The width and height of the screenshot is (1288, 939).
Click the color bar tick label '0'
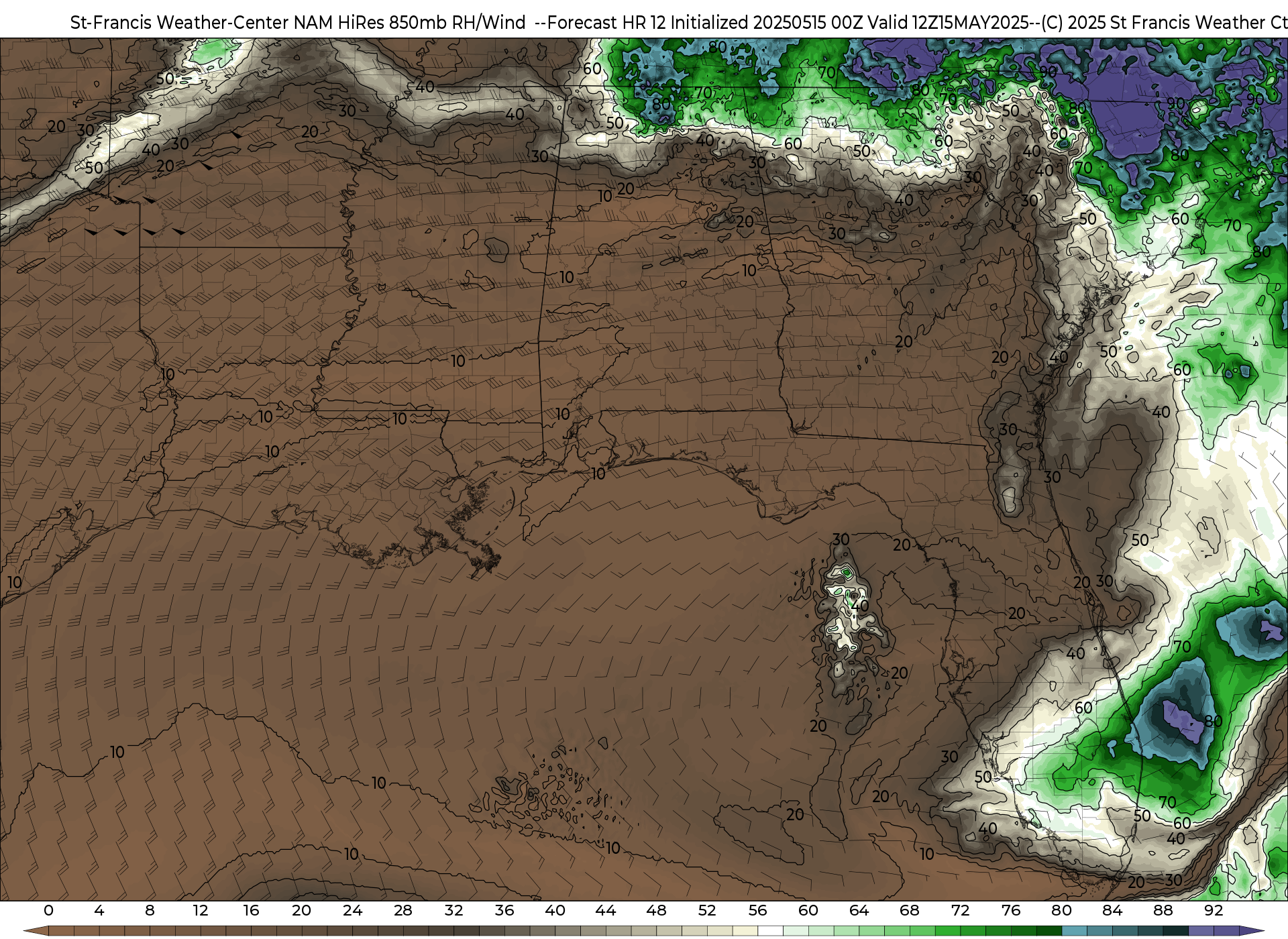48,910
